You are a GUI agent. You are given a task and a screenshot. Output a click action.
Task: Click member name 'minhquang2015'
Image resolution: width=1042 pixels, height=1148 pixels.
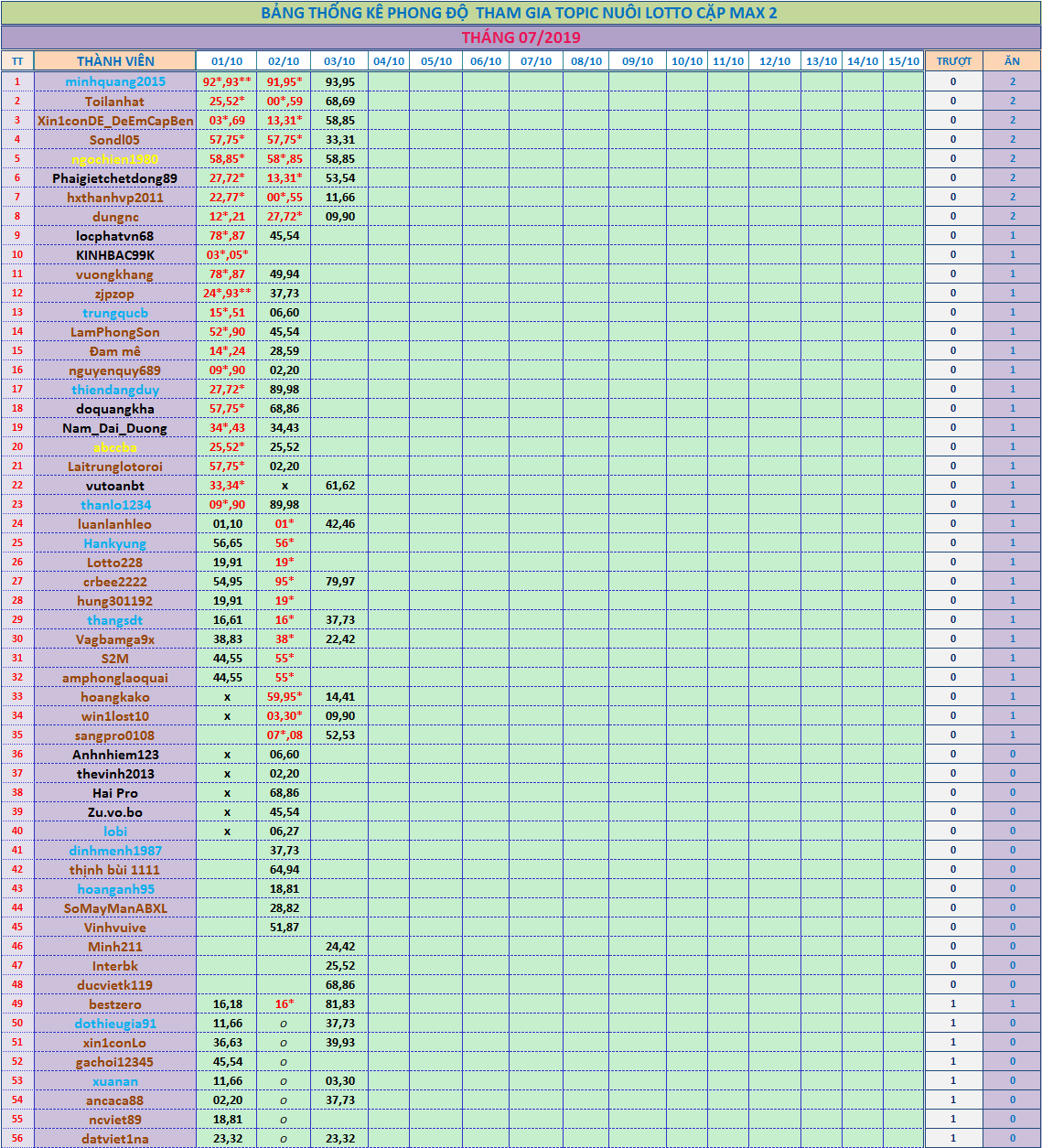[115, 81]
